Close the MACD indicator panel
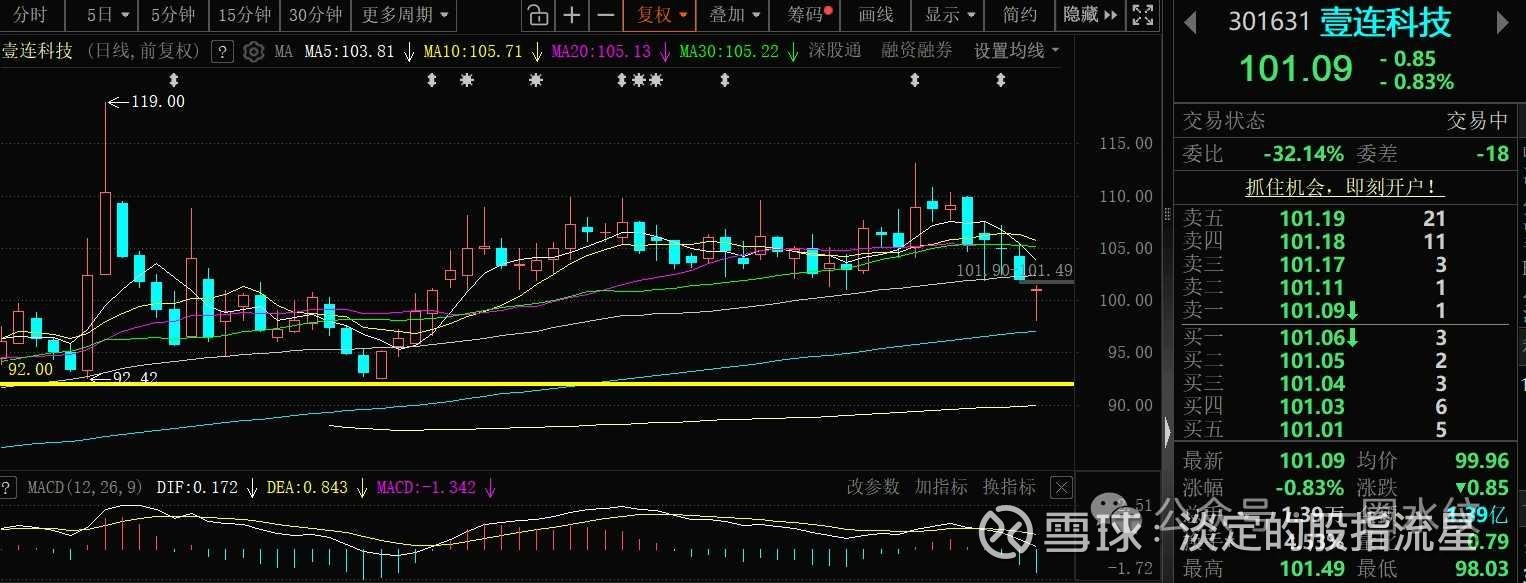 point(1061,488)
